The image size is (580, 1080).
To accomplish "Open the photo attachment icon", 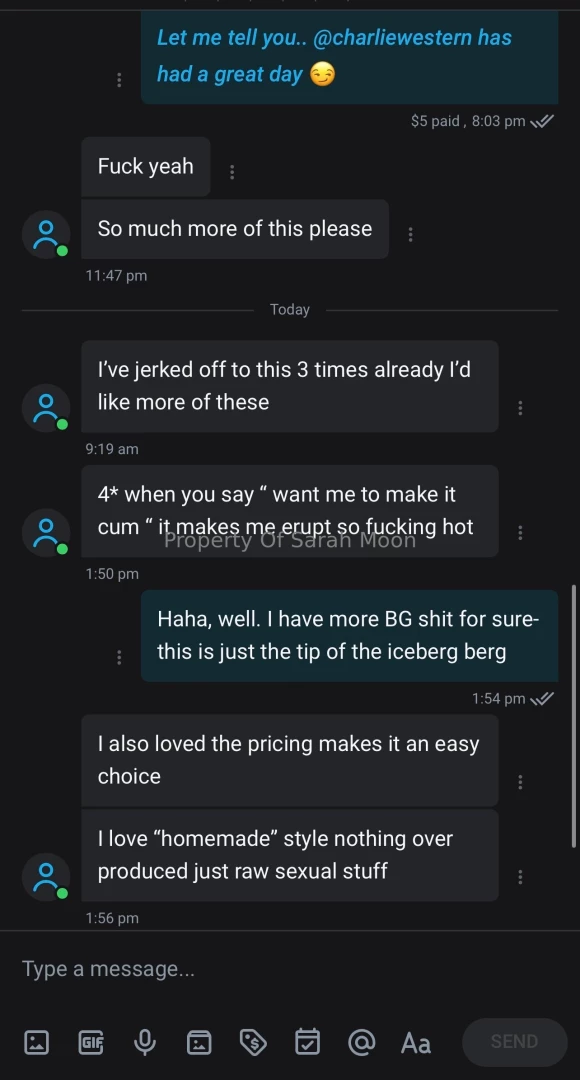I will (x=36, y=1042).
